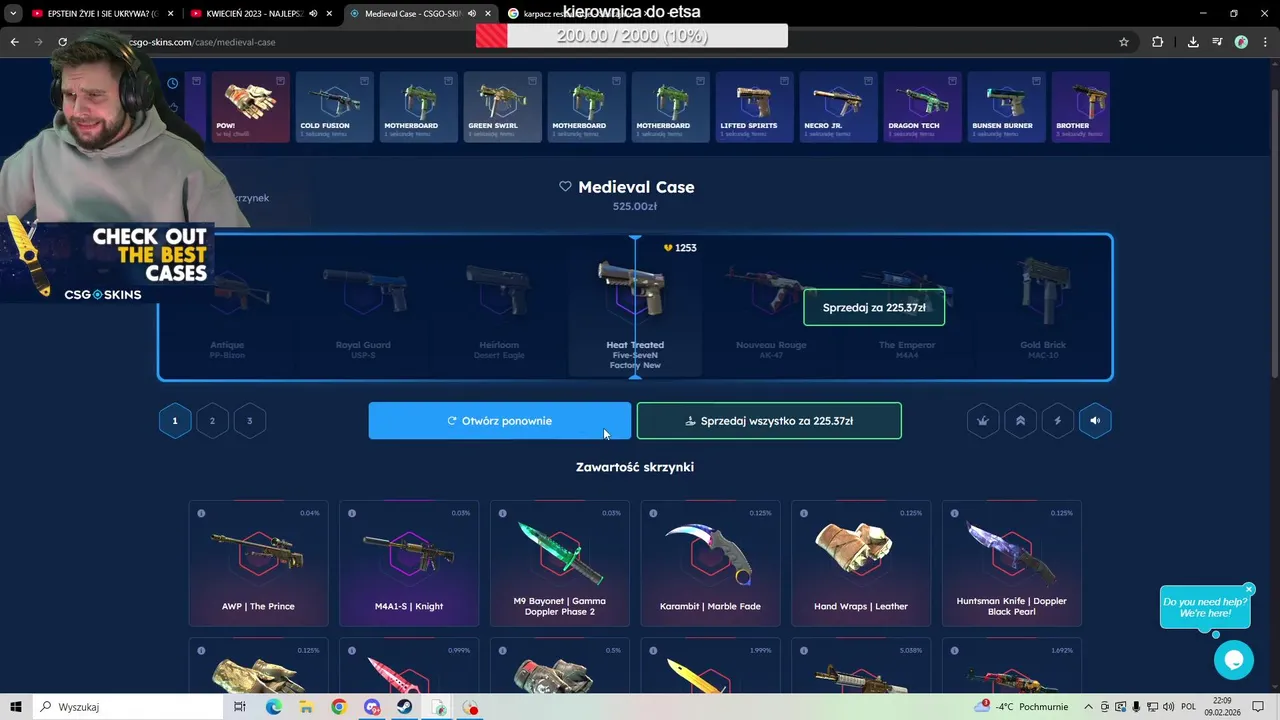Reload the page with the refresh icon

(62, 42)
